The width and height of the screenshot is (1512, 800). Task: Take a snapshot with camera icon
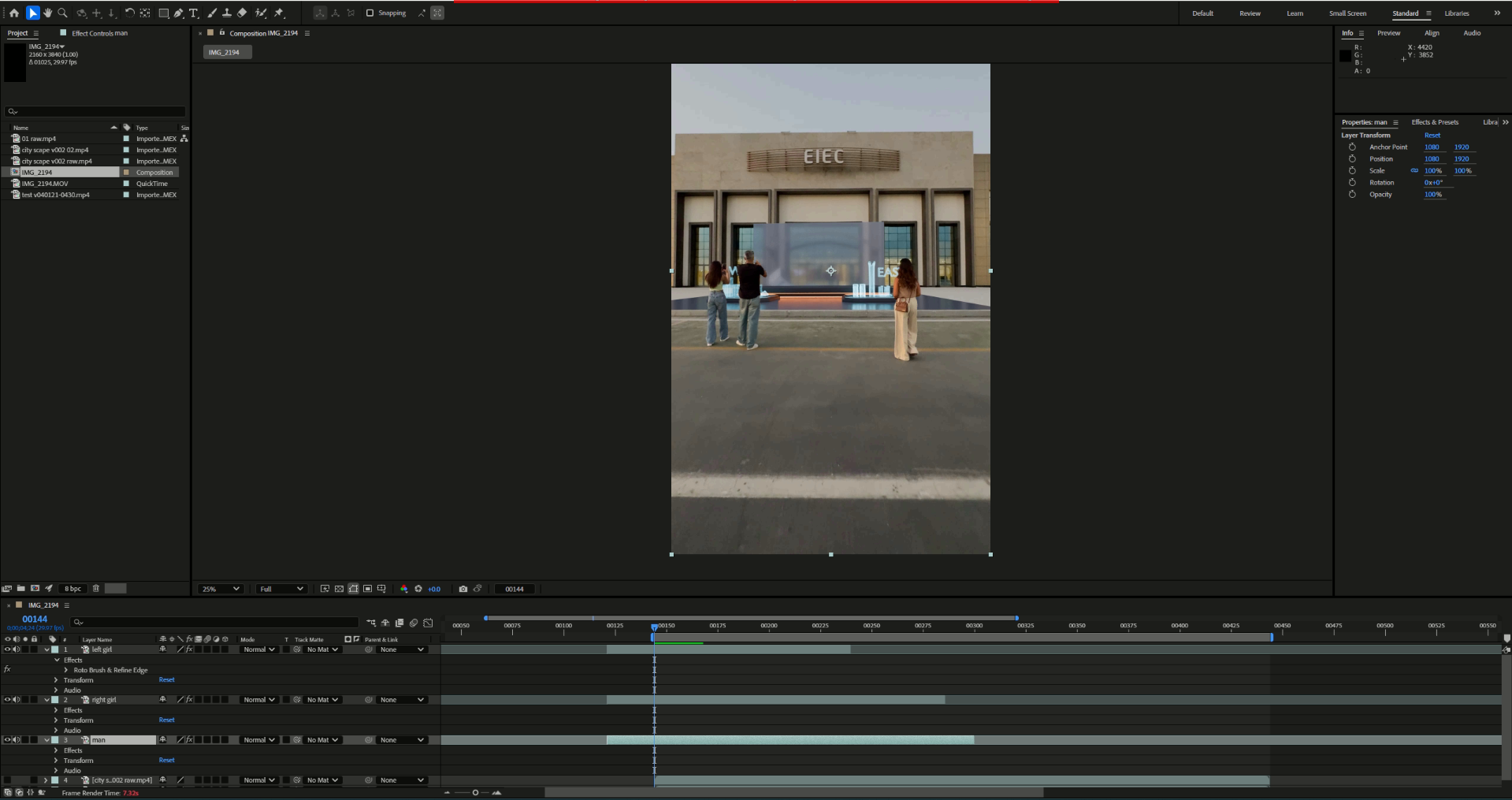463,589
